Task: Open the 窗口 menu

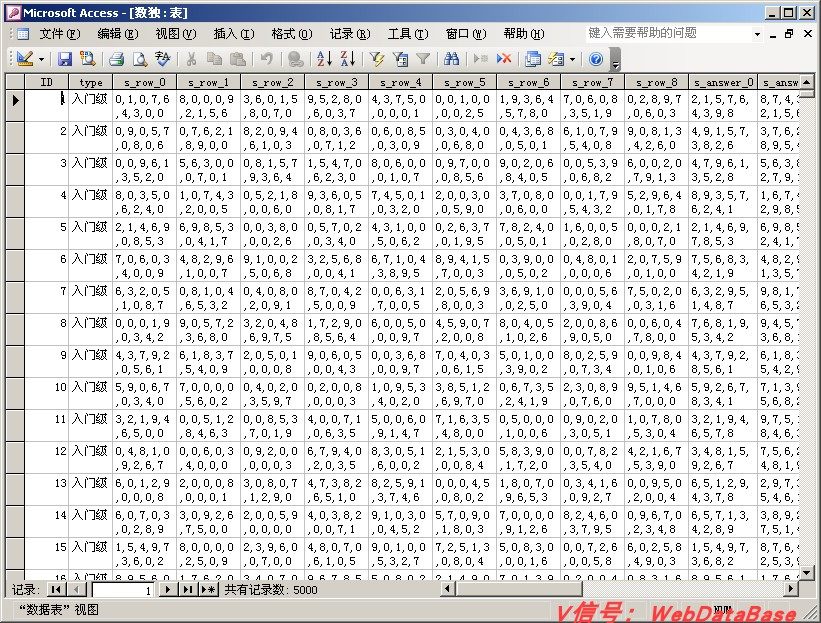Action: point(466,34)
